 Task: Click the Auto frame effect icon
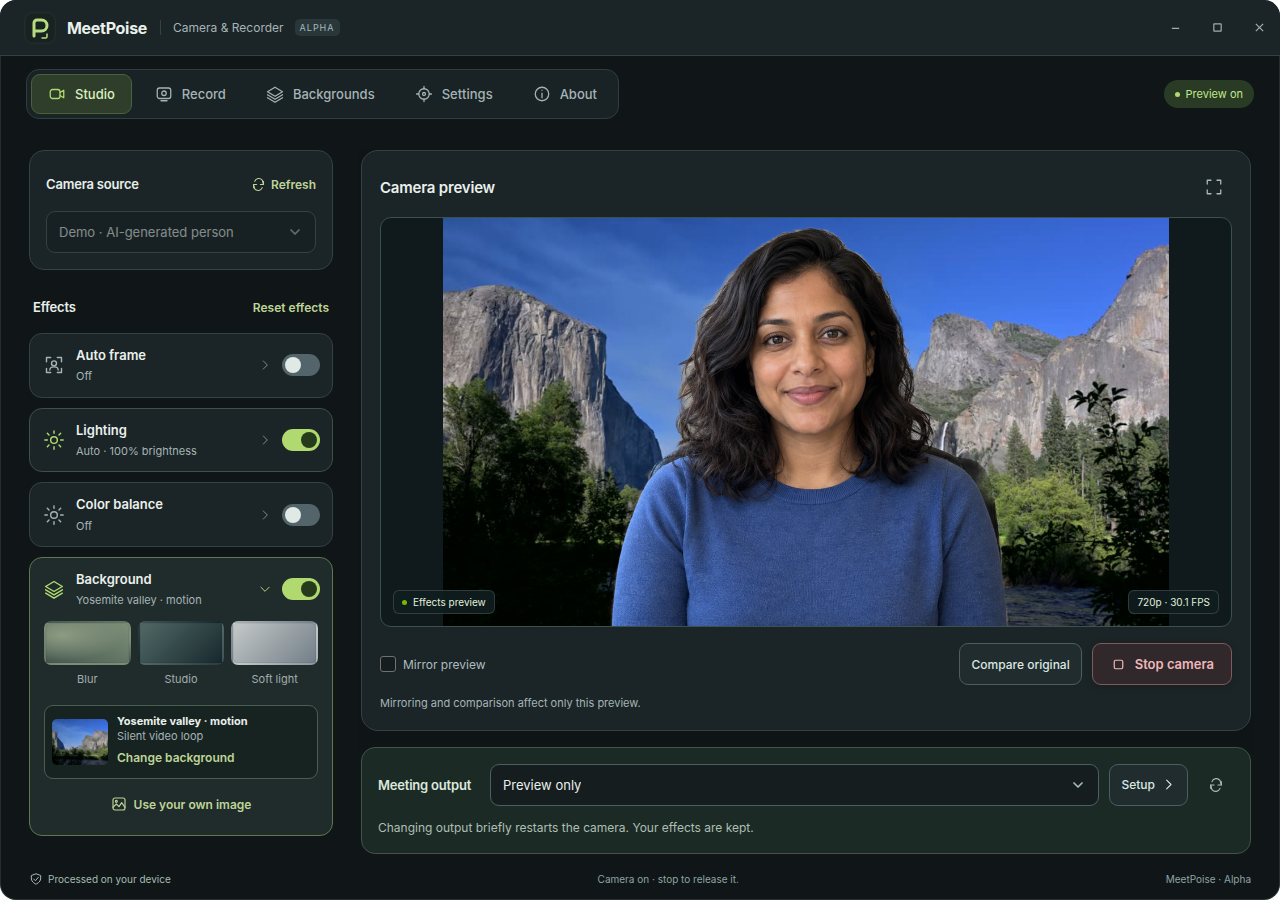click(54, 365)
